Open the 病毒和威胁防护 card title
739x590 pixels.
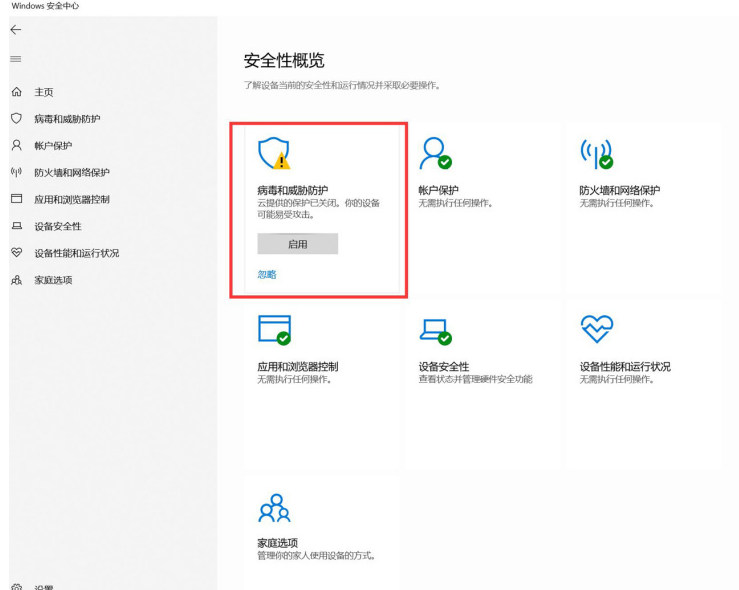(293, 190)
